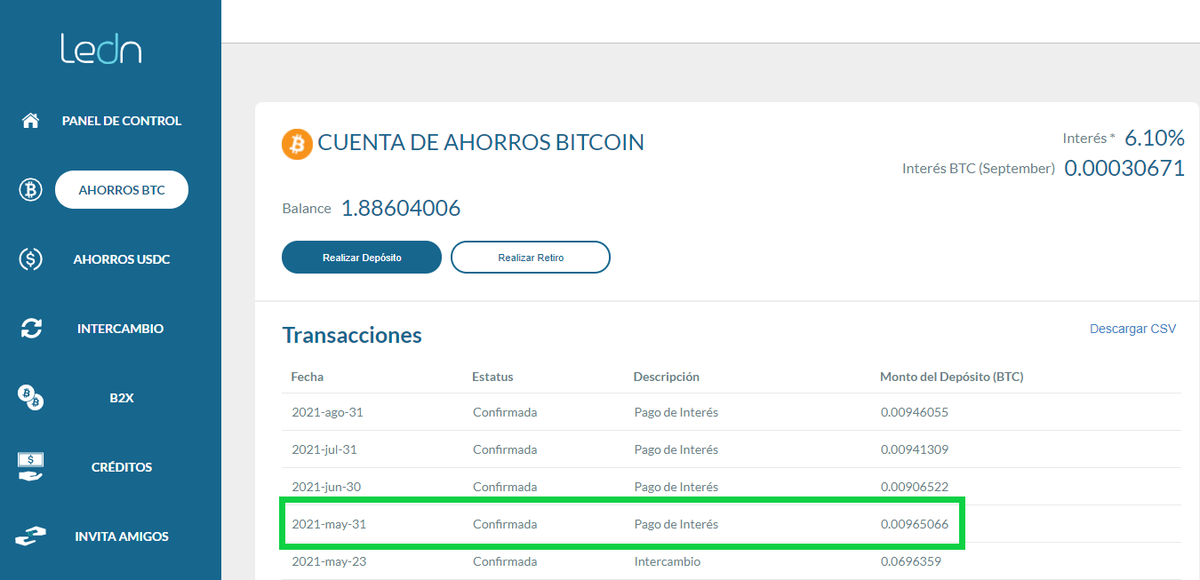The height and width of the screenshot is (580, 1200).
Task: Select the 2021-may-23 date cell
Action: tap(328, 561)
